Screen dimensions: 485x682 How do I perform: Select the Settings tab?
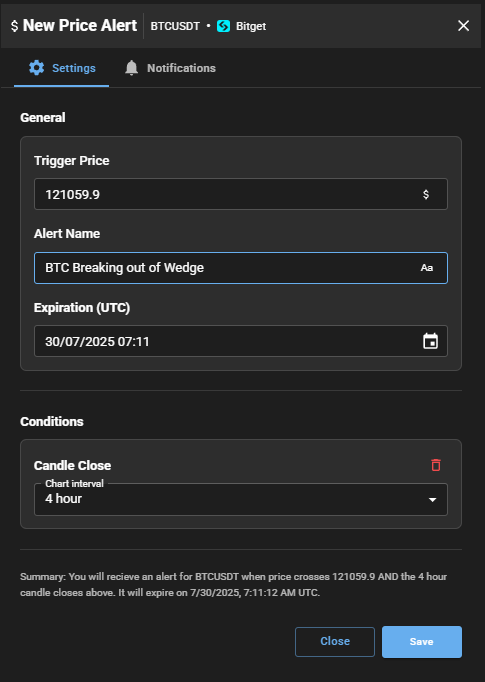[62, 68]
